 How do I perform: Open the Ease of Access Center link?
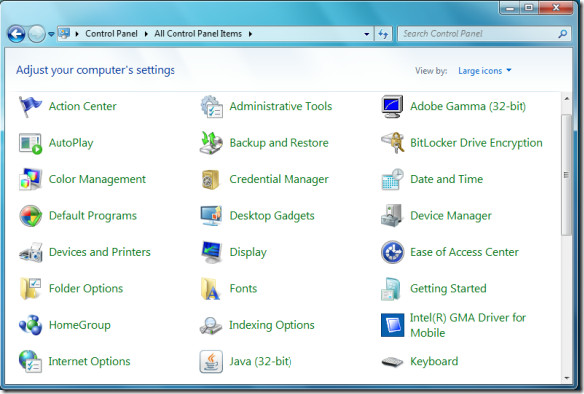coord(464,252)
